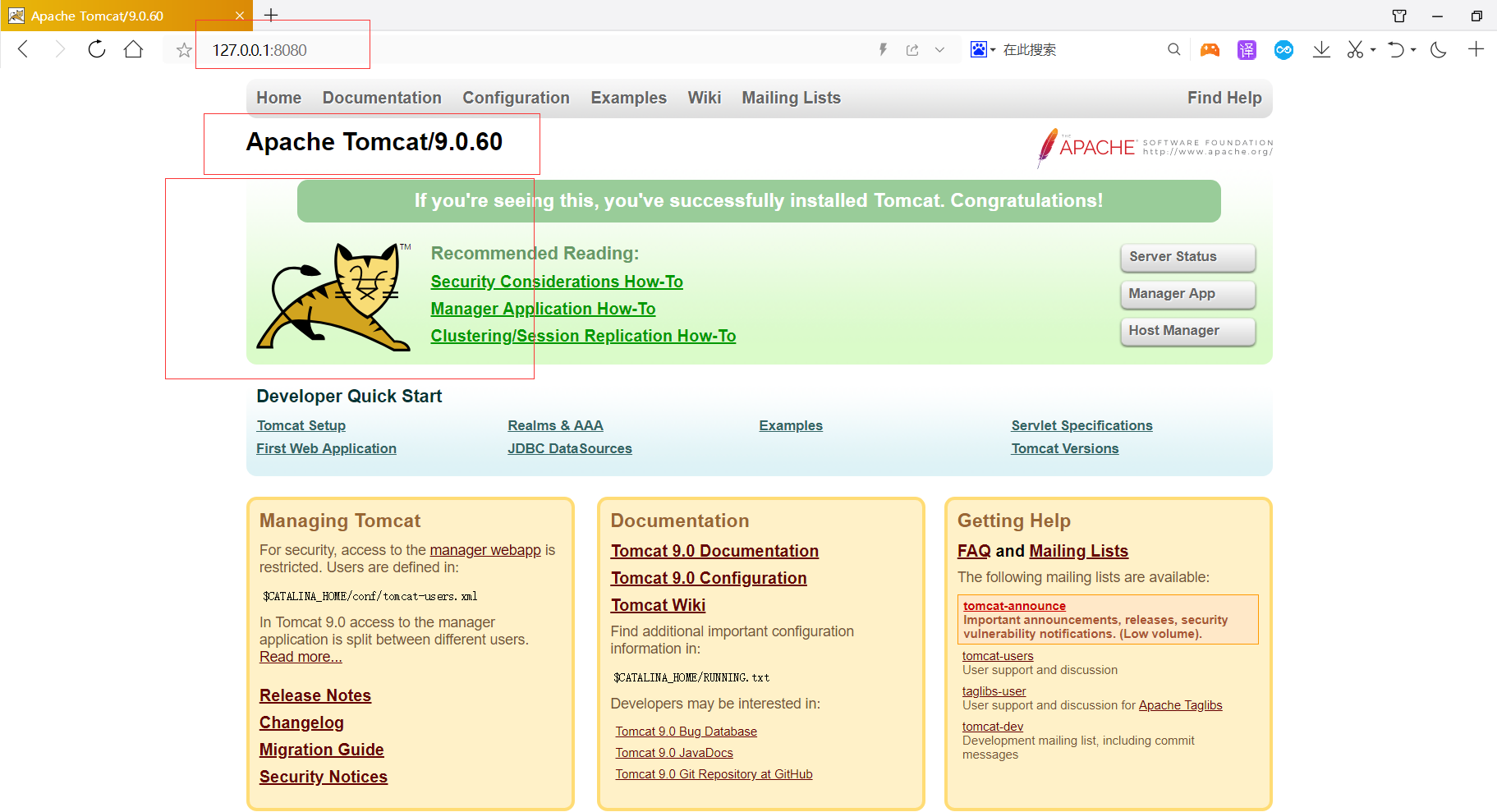Open Security Considerations How-To link
This screenshot has height=812, width=1497.
(x=557, y=282)
